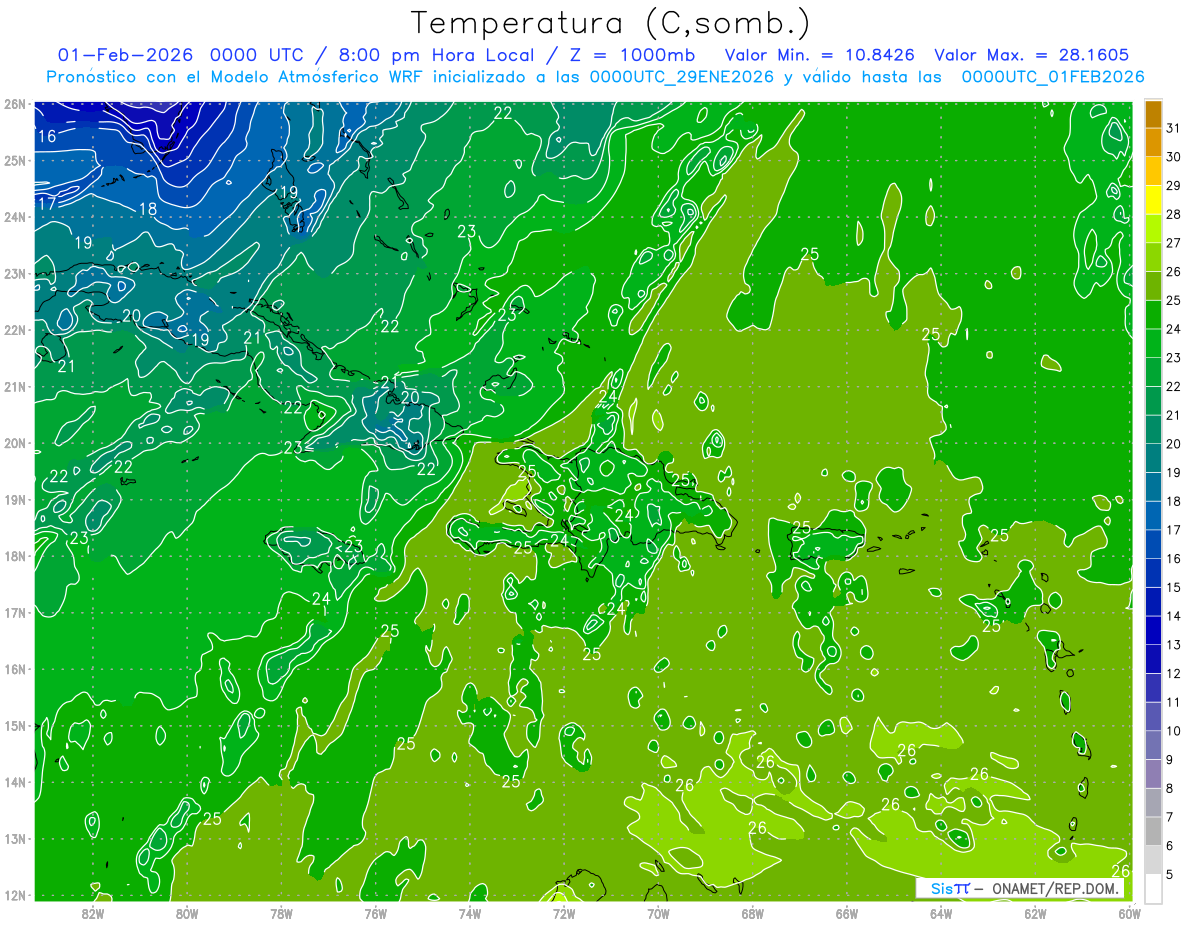Select the 01-Feb-2026 0000 UTC date text

181,55
